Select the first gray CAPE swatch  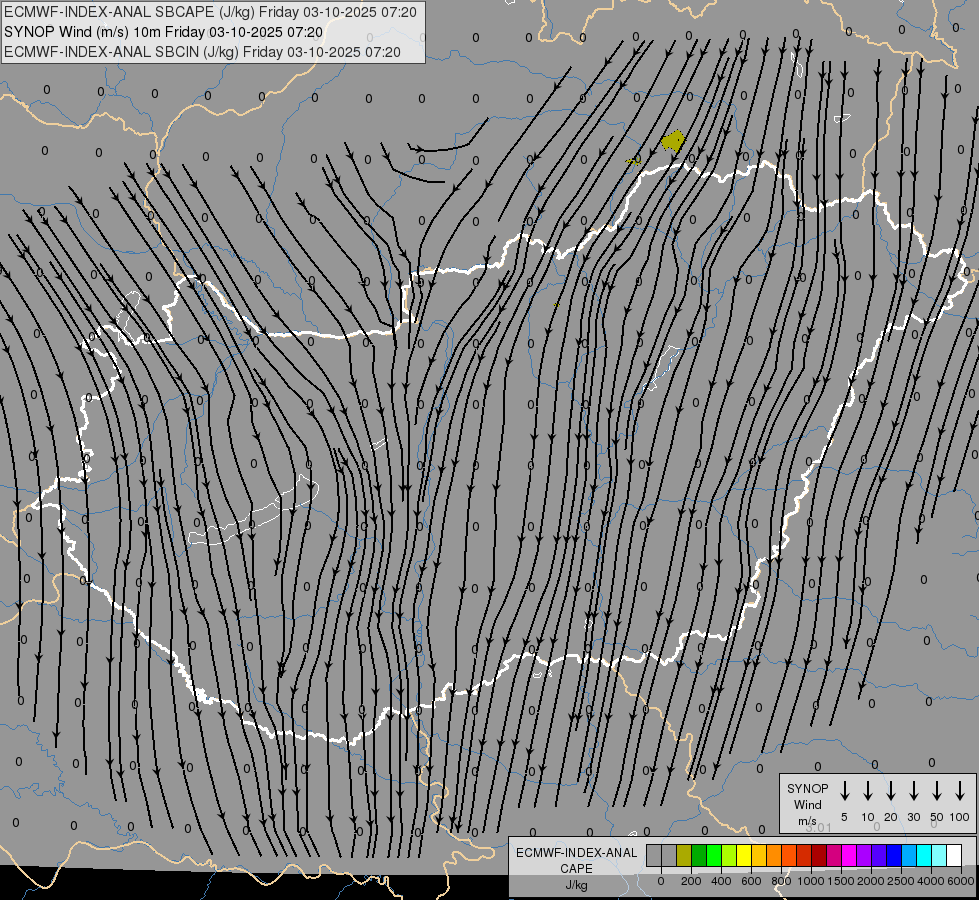click(x=654, y=855)
